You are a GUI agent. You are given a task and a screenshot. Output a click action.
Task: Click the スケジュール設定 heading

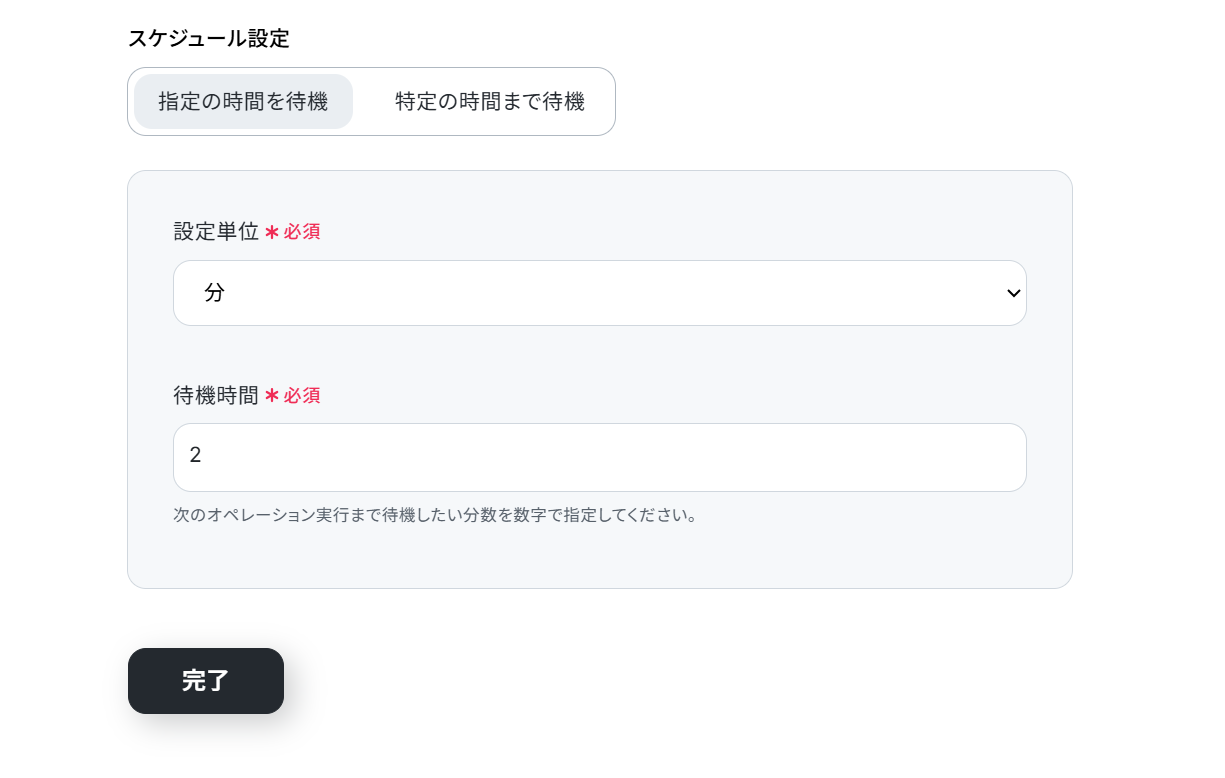[x=208, y=39]
